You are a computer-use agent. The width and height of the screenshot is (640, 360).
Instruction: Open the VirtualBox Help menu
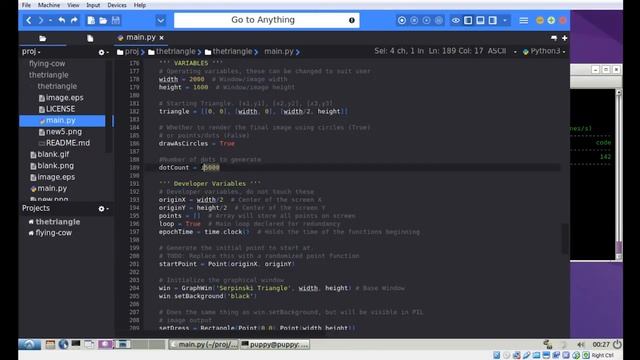[x=140, y=5]
